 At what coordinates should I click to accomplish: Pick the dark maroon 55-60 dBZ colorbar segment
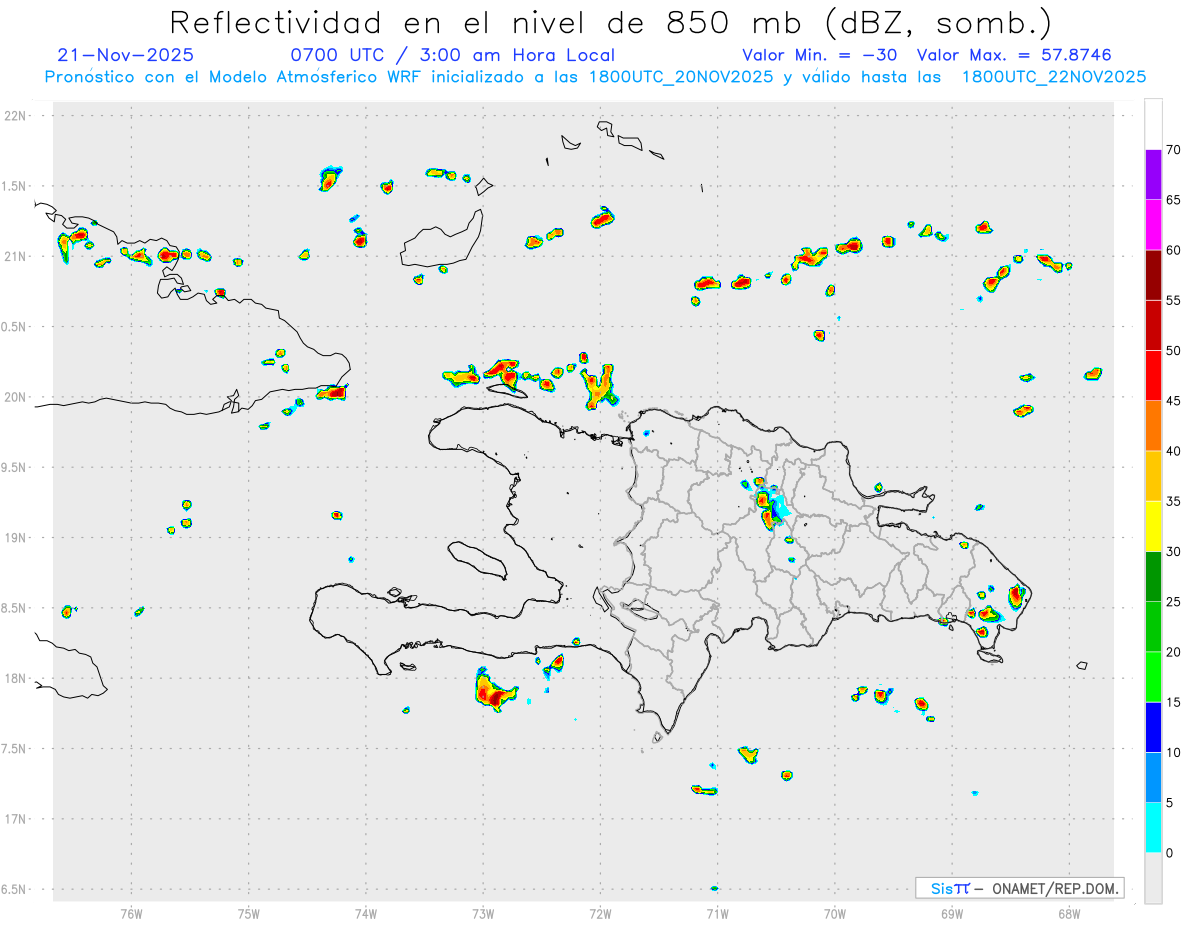tap(1154, 275)
